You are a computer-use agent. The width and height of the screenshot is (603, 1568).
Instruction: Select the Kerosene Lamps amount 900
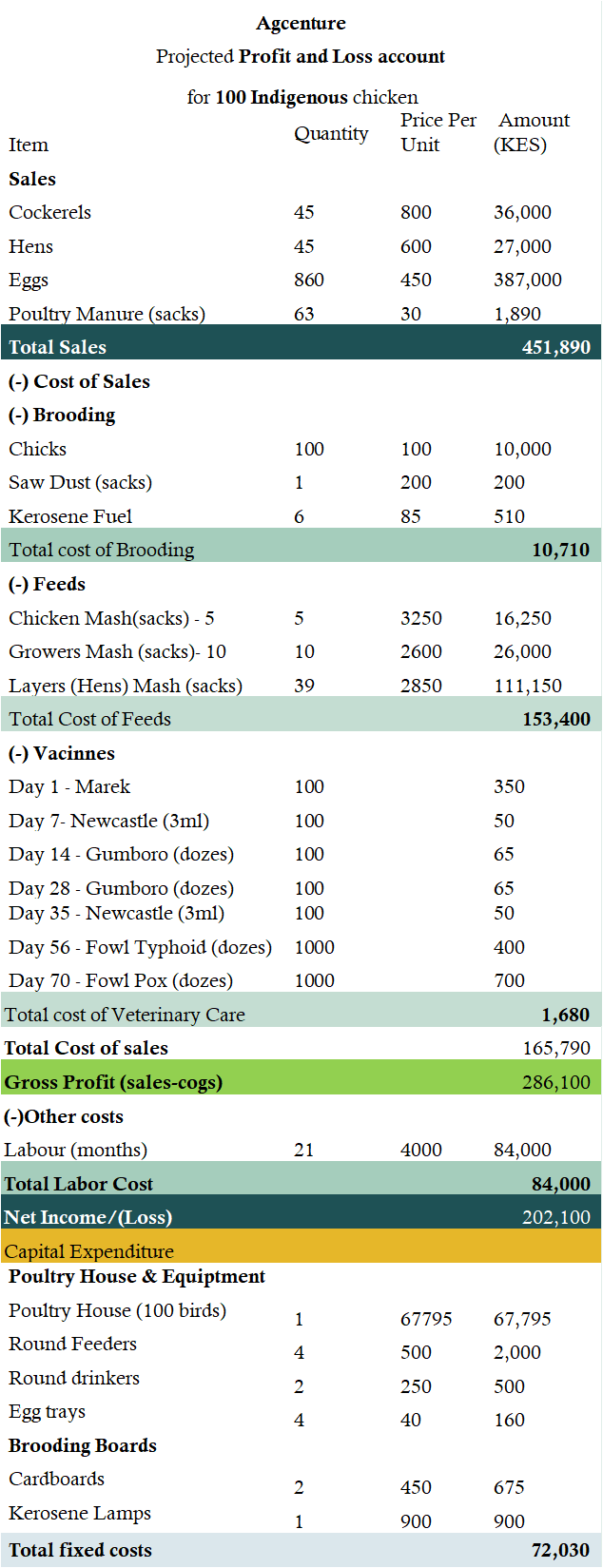509,1521
